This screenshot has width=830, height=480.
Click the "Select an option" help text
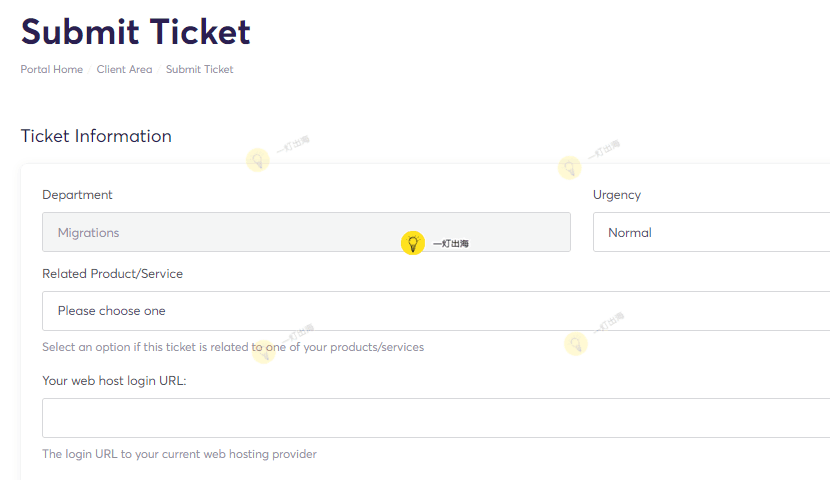(x=233, y=348)
